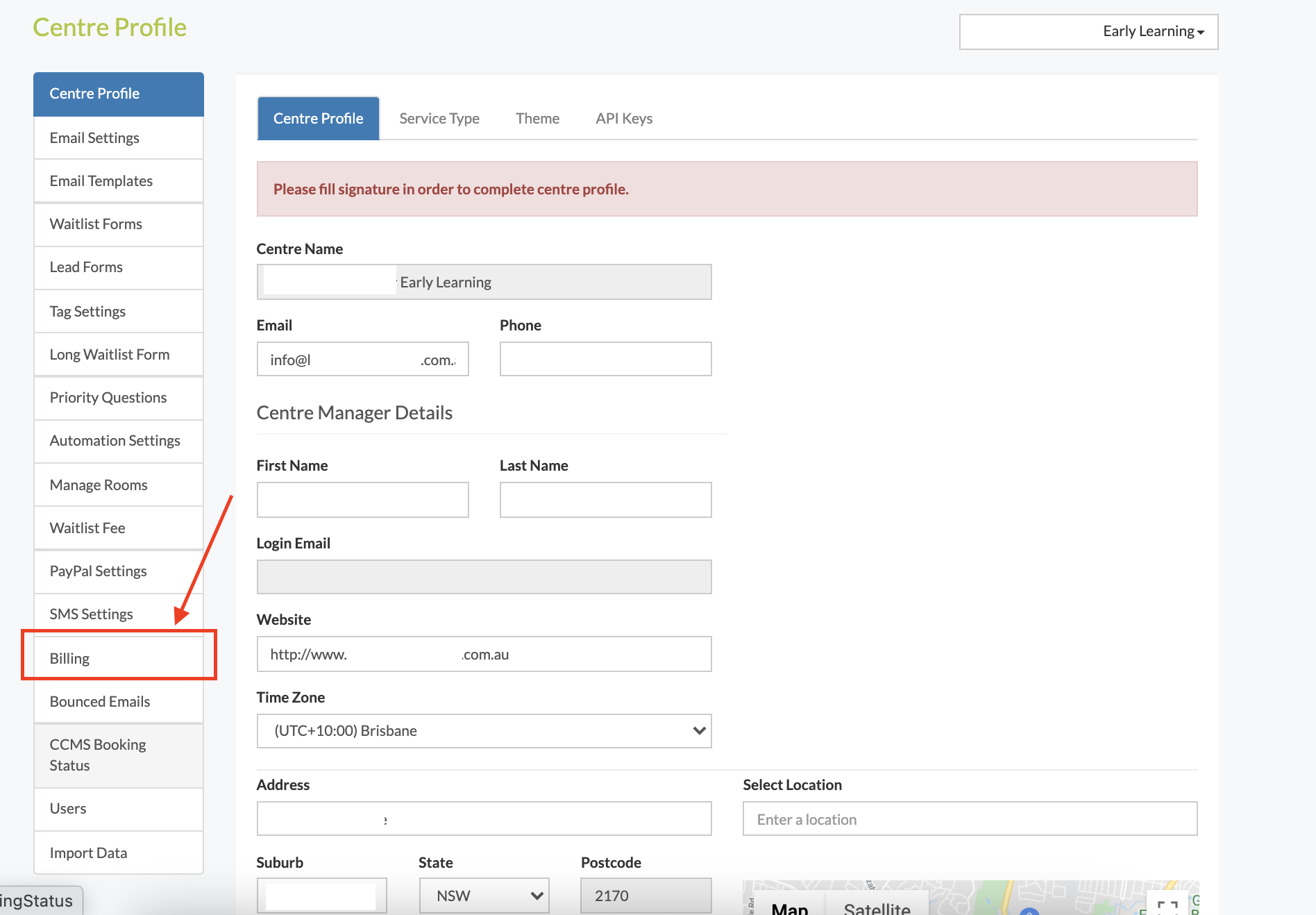Image resolution: width=1316 pixels, height=915 pixels.
Task: Go to Automation Settings
Action: (x=119, y=441)
